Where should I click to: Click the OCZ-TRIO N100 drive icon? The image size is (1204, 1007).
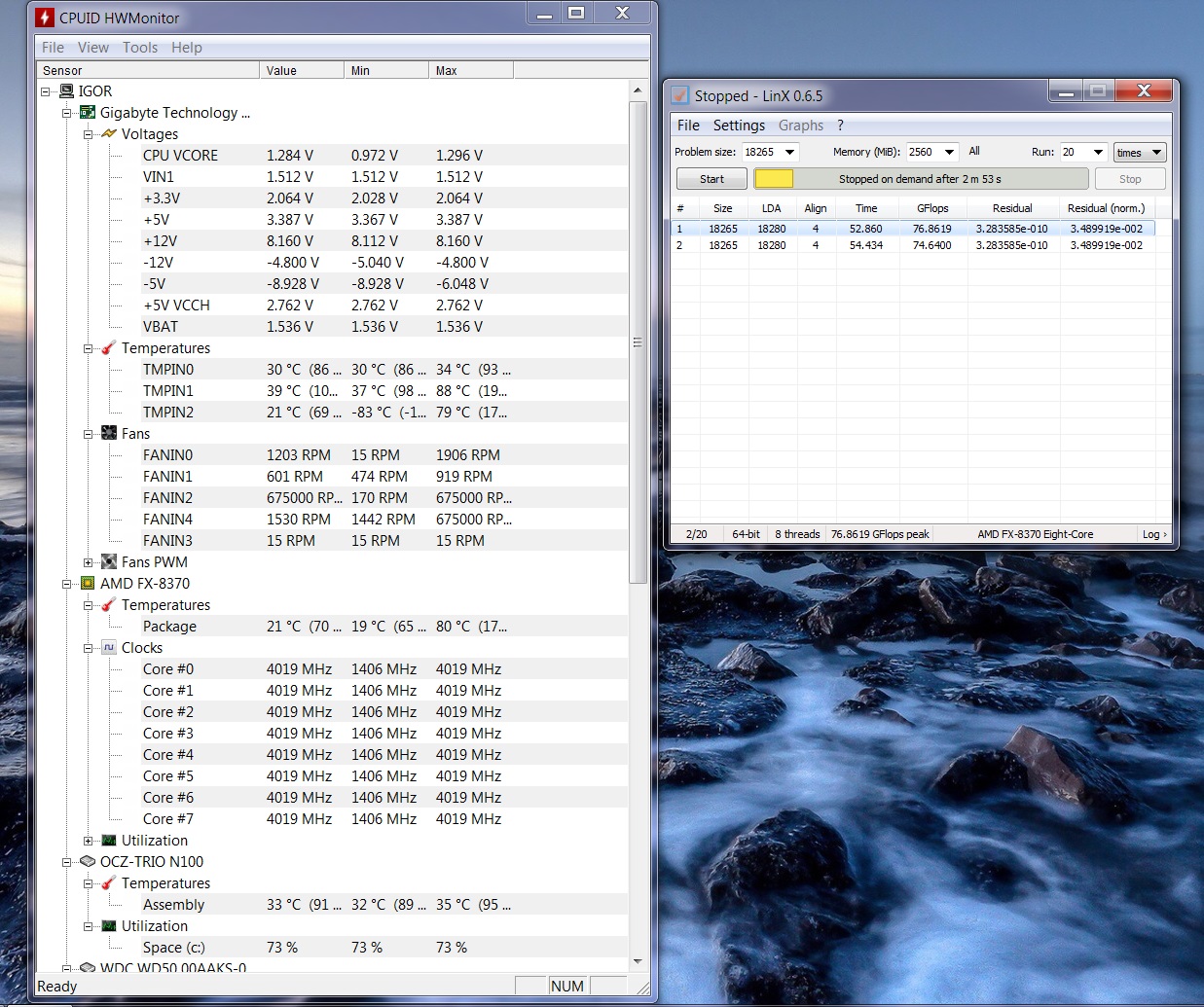(88, 862)
